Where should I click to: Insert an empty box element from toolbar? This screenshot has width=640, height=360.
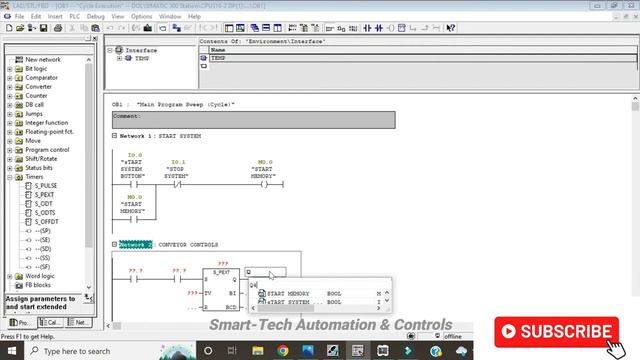pos(402,28)
